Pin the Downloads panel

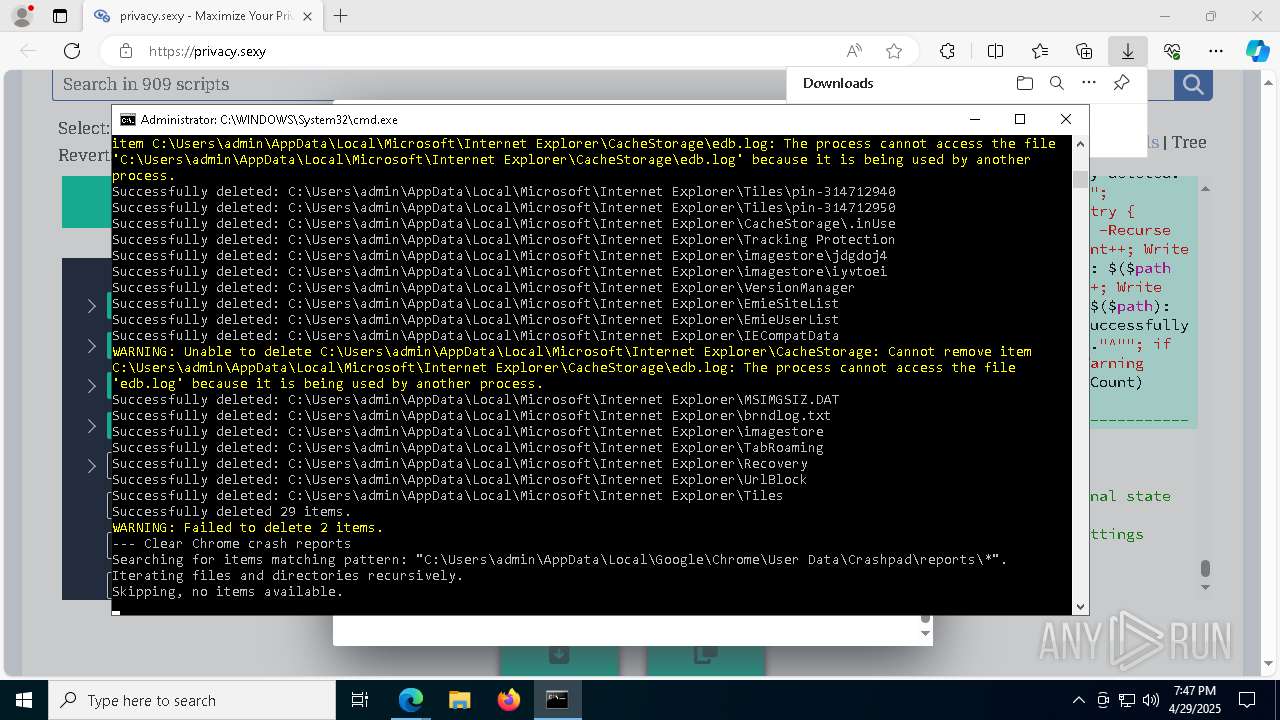(x=1122, y=83)
